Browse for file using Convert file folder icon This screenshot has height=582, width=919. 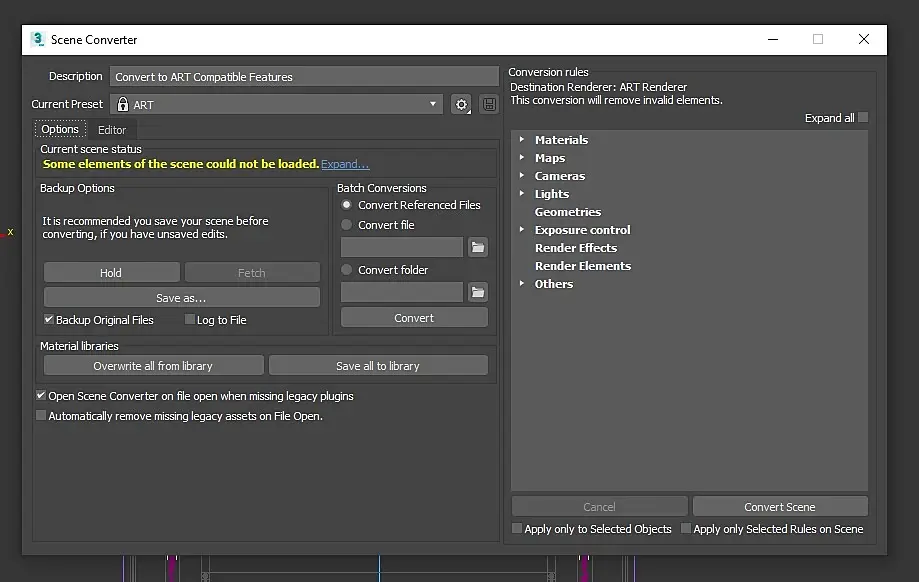click(x=478, y=247)
